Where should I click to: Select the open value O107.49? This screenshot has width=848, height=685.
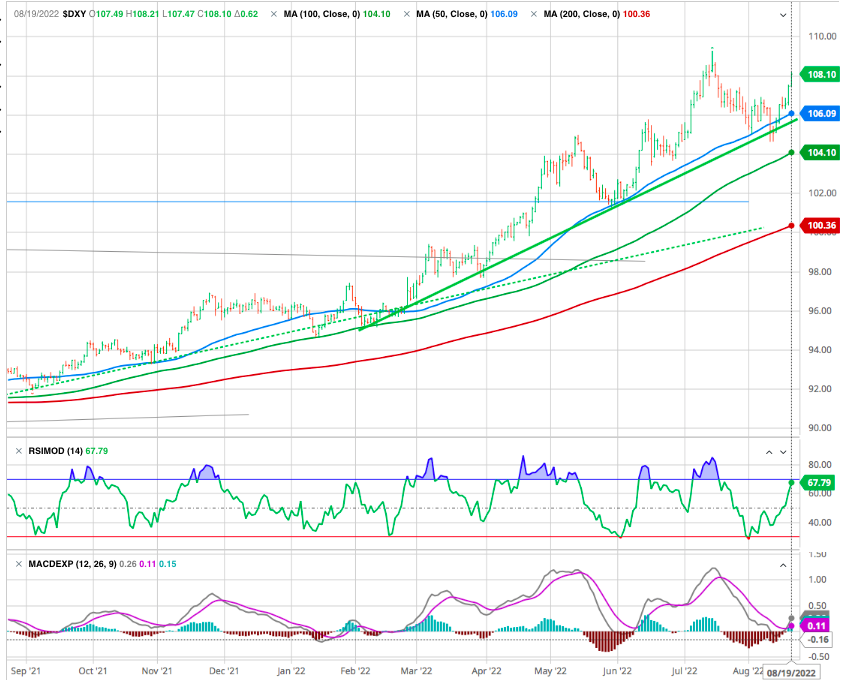pyautogui.click(x=106, y=14)
